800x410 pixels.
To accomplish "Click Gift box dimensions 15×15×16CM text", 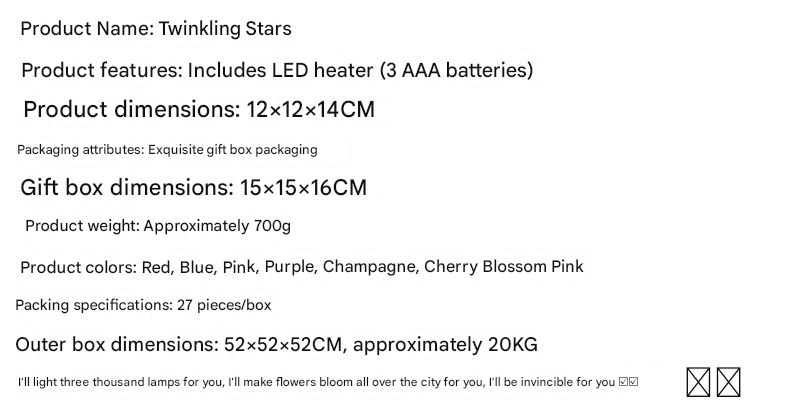I will point(194,188).
